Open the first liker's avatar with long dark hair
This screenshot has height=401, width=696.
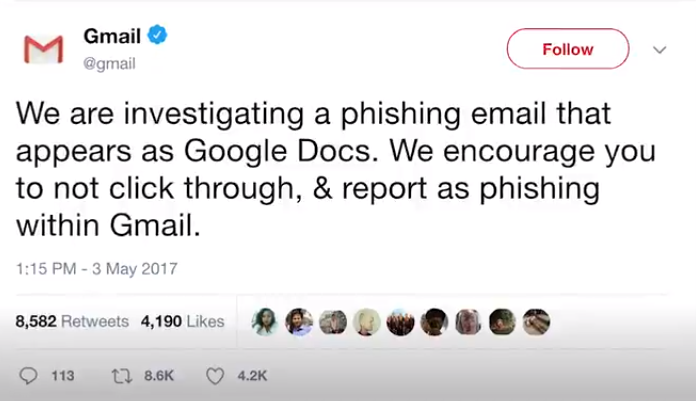tap(265, 322)
